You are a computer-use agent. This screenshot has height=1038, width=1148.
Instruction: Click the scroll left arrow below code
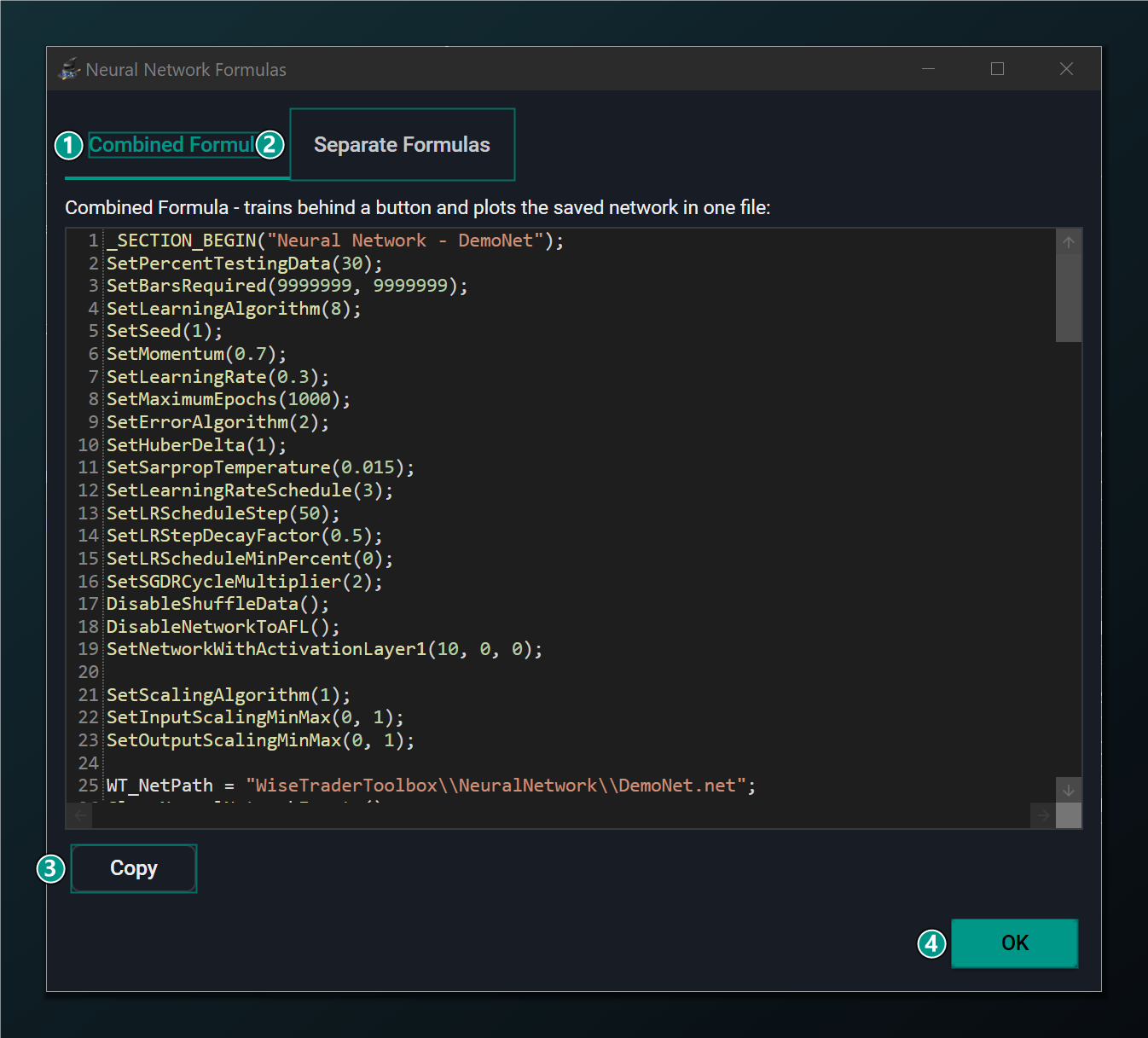click(80, 815)
